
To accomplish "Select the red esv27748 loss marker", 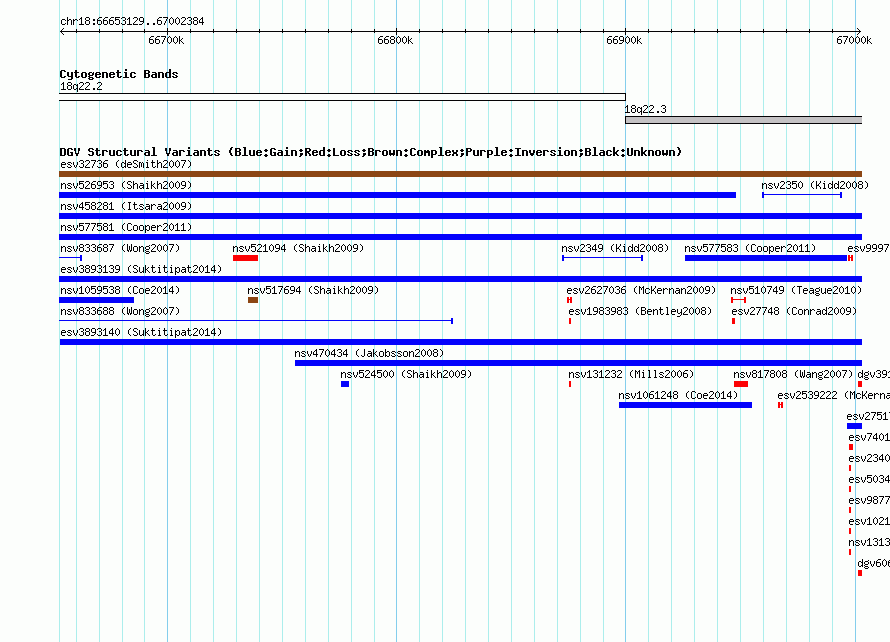I will (733, 321).
